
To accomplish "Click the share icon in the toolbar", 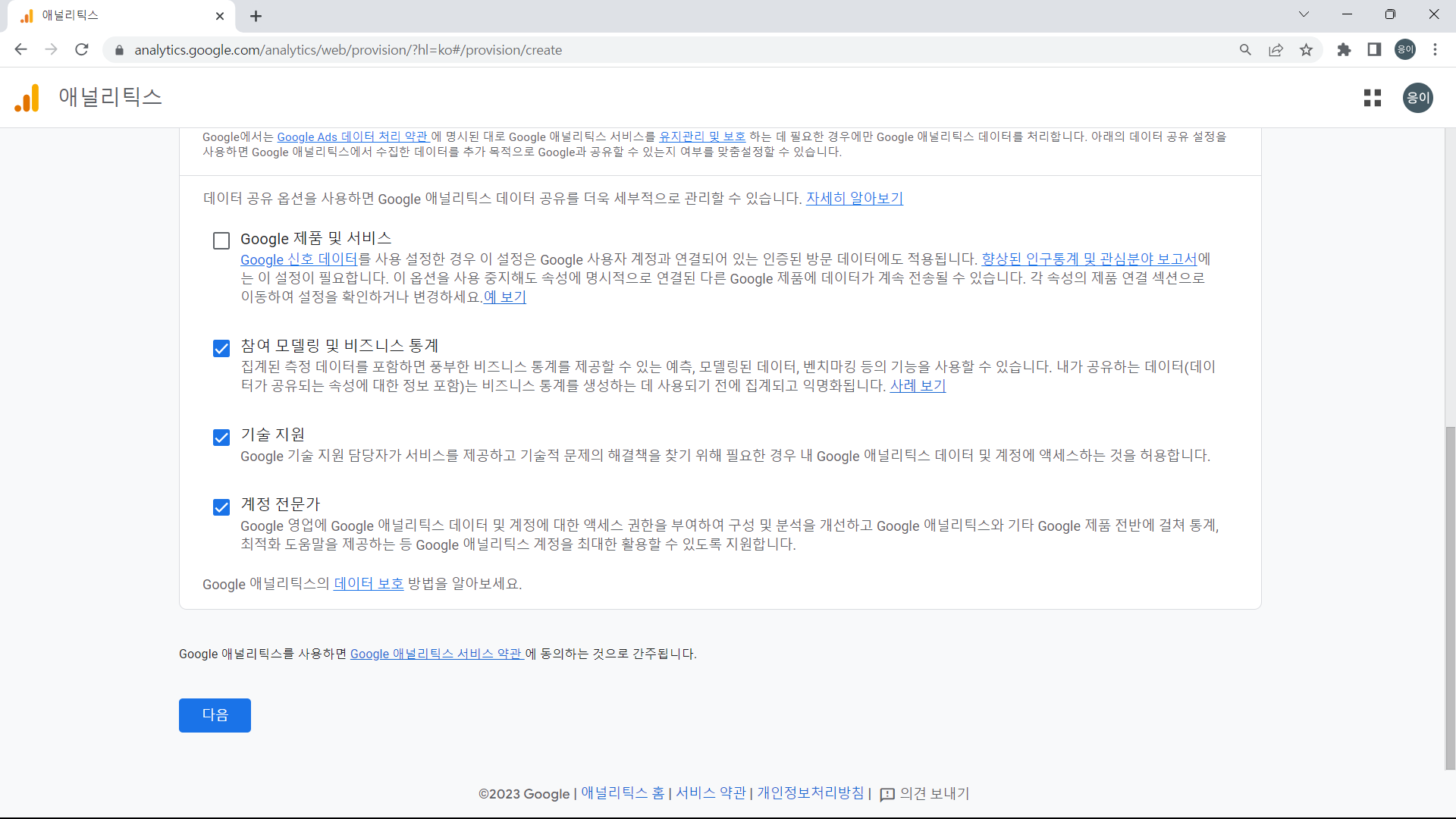I will pyautogui.click(x=1276, y=49).
